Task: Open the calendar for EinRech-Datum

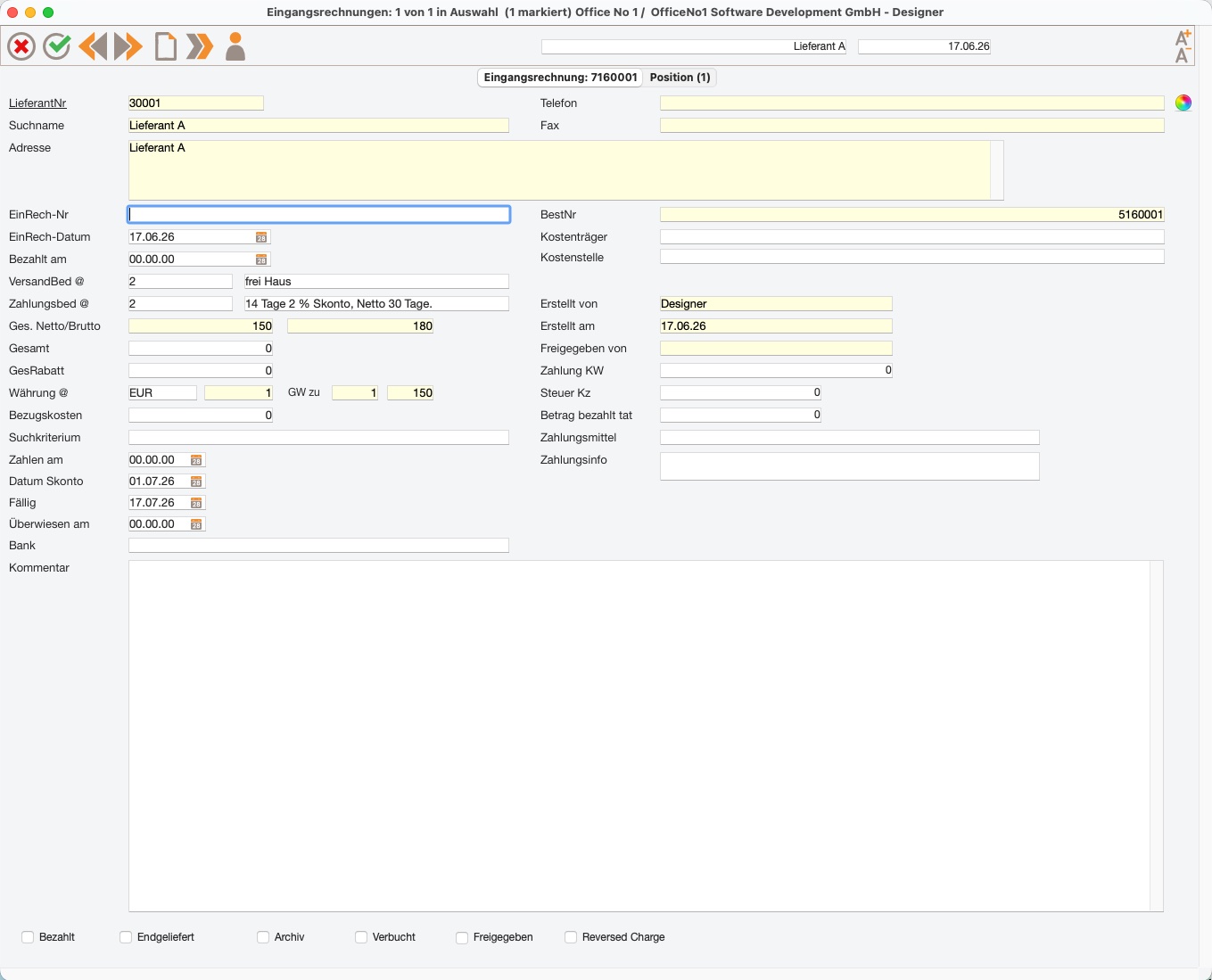Action: pyautogui.click(x=261, y=237)
